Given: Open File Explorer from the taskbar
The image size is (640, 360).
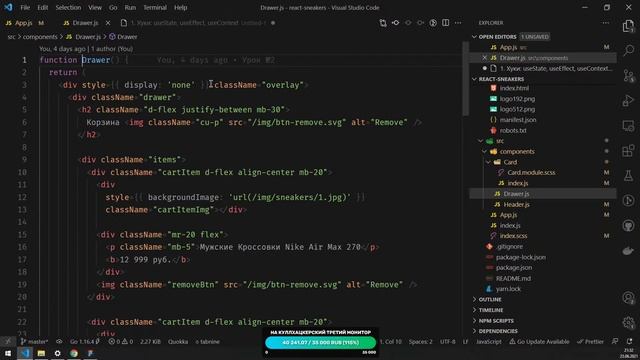Looking at the screenshot, I should pos(41,353).
